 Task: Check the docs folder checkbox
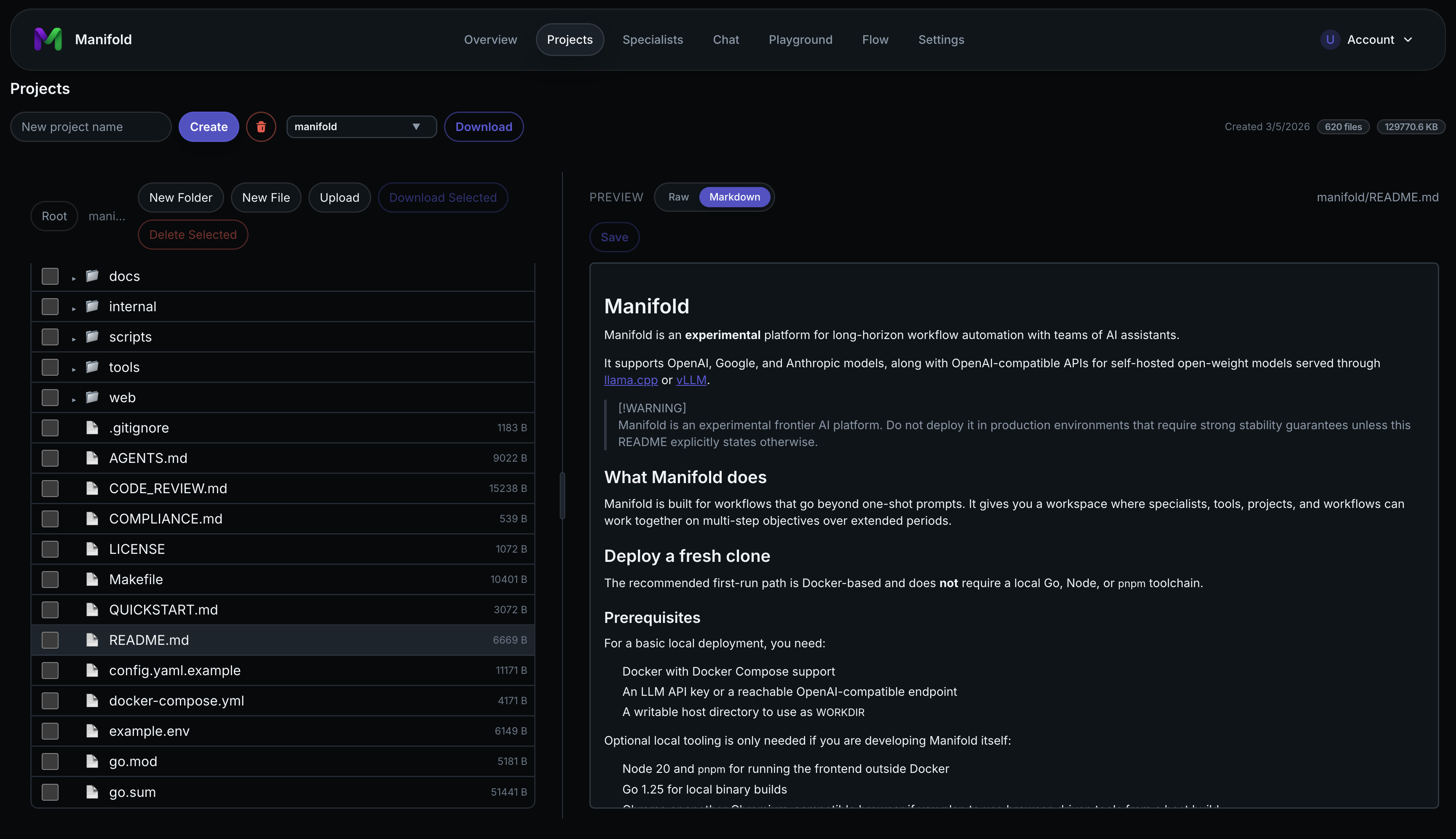tap(50, 276)
